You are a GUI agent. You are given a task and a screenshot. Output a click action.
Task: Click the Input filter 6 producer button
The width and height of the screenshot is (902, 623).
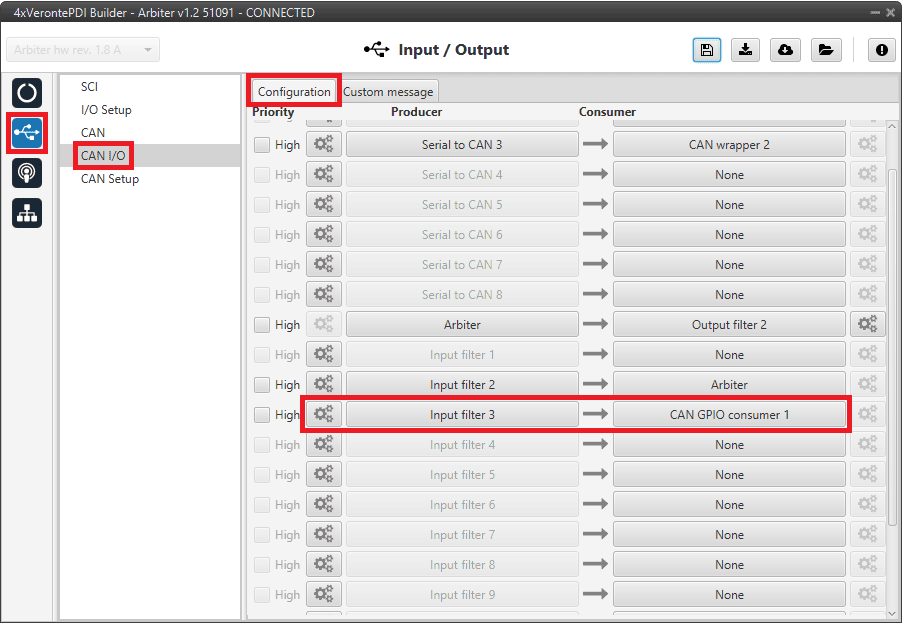point(462,504)
